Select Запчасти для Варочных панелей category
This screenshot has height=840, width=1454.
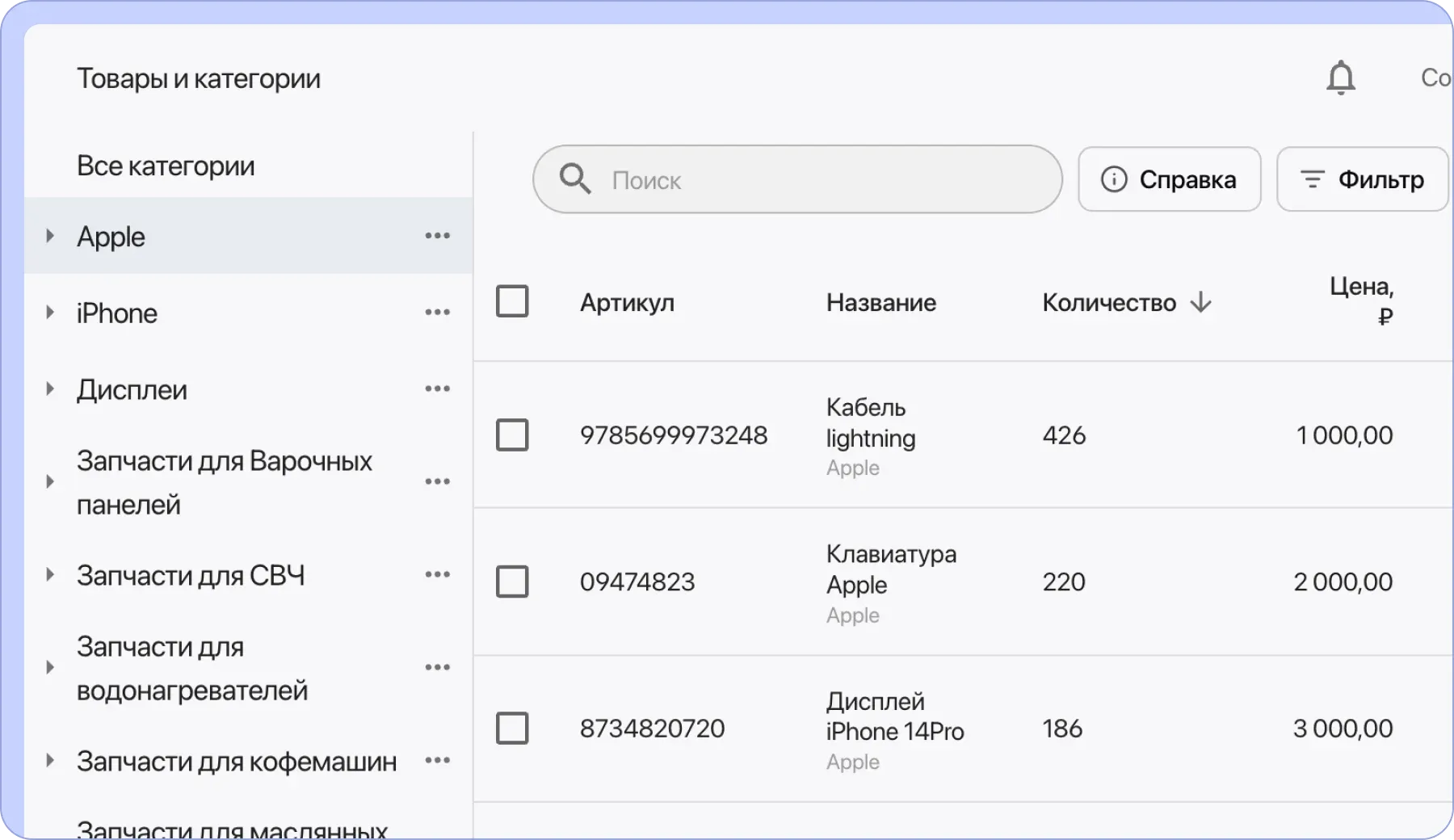[225, 482]
